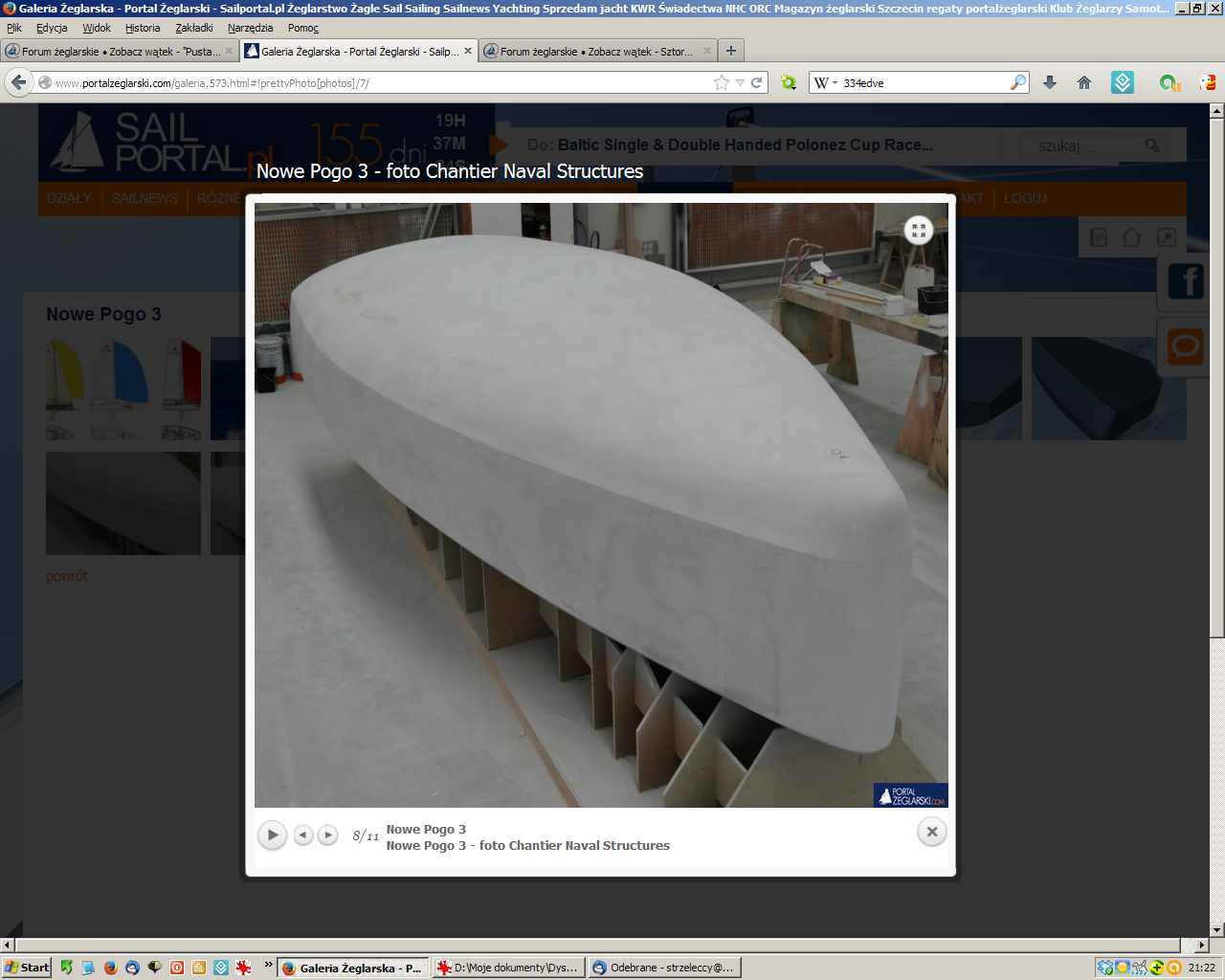
Task: Expand the lightbox image to full size
Action: [x=919, y=230]
